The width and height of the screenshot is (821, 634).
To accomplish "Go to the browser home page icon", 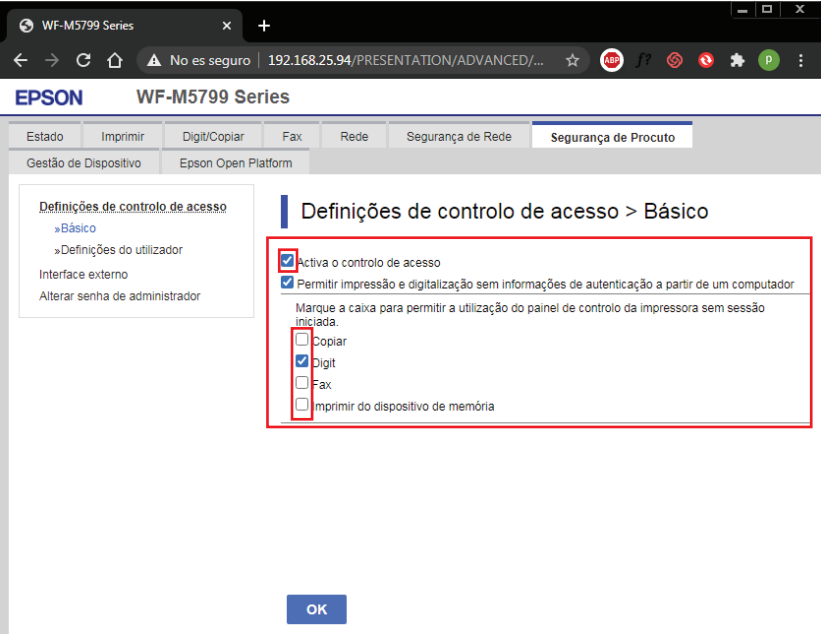I will click(x=114, y=60).
